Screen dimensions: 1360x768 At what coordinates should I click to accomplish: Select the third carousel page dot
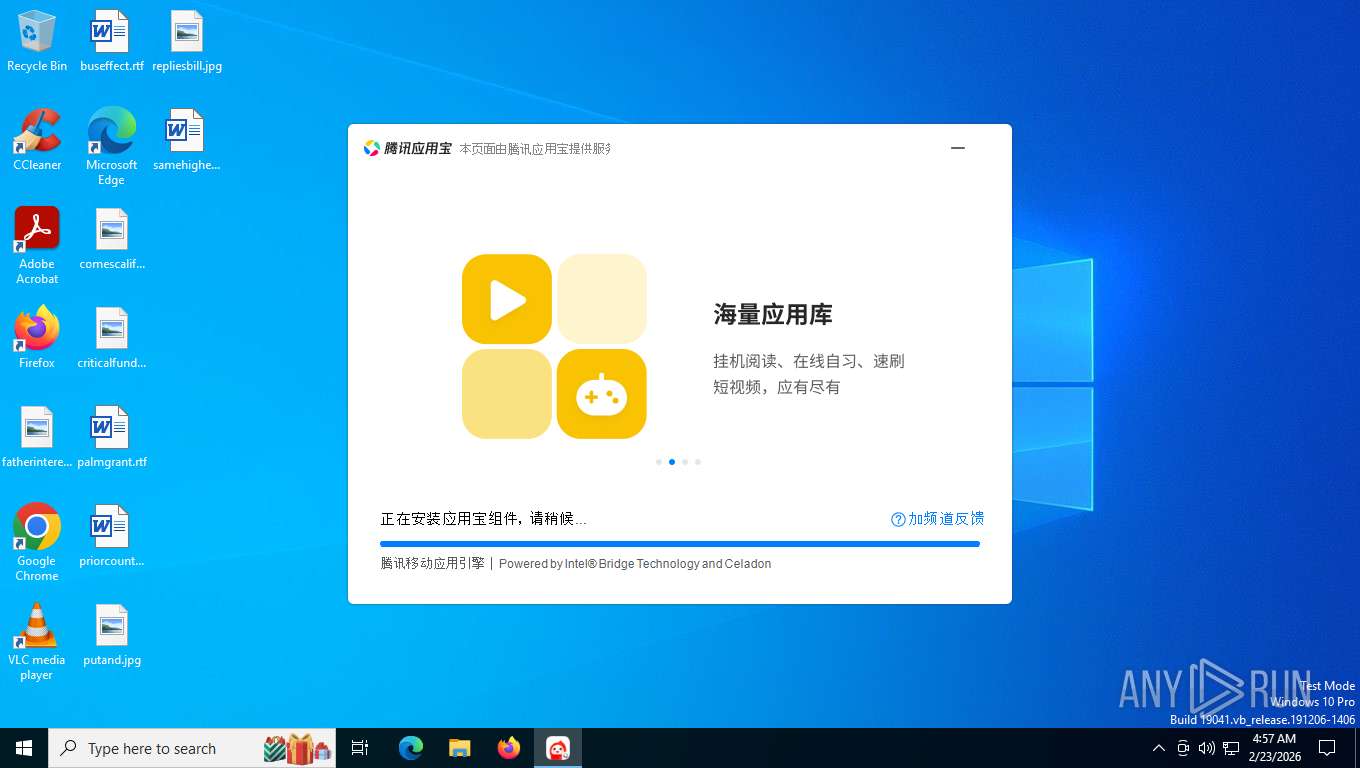(685, 462)
